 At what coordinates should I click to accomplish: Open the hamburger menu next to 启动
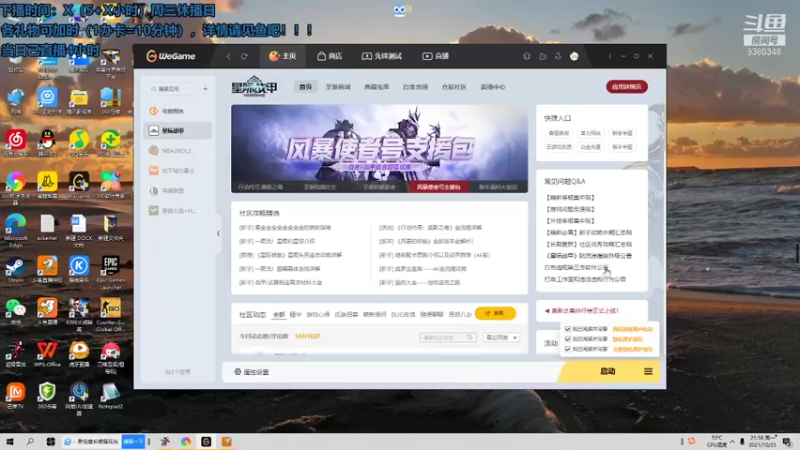[x=648, y=371]
